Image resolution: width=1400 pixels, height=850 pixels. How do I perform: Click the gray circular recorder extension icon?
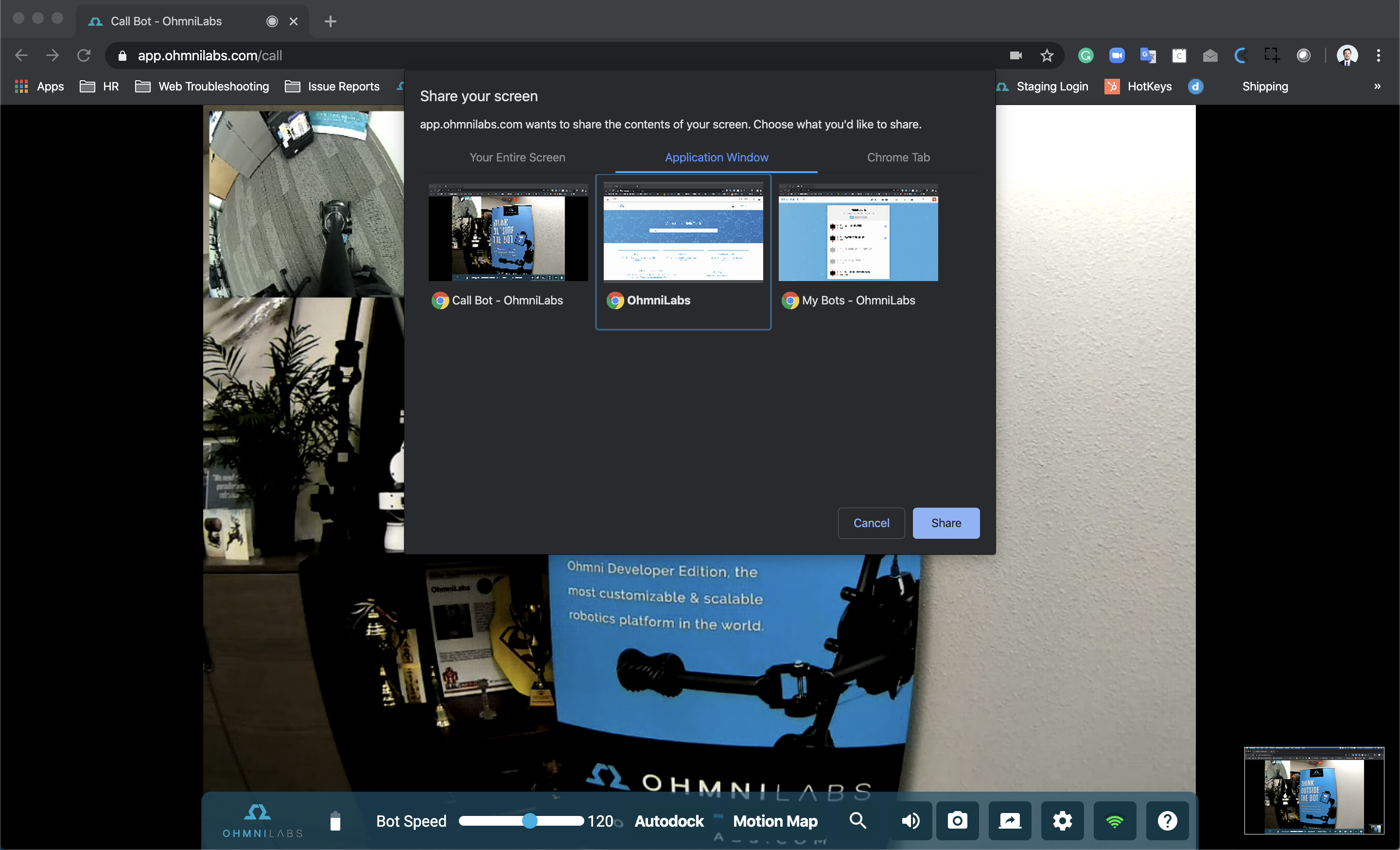[x=1303, y=55]
